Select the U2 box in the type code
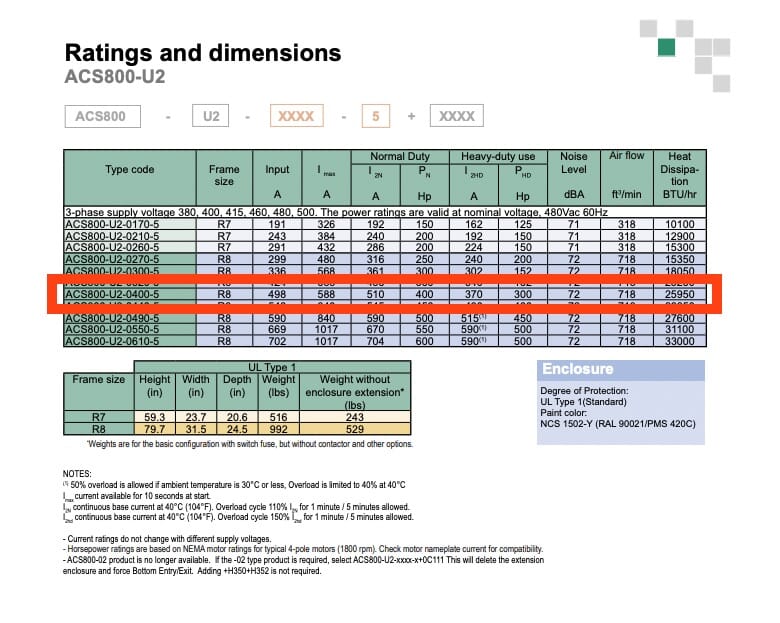The height and width of the screenshot is (623, 780). point(210,116)
